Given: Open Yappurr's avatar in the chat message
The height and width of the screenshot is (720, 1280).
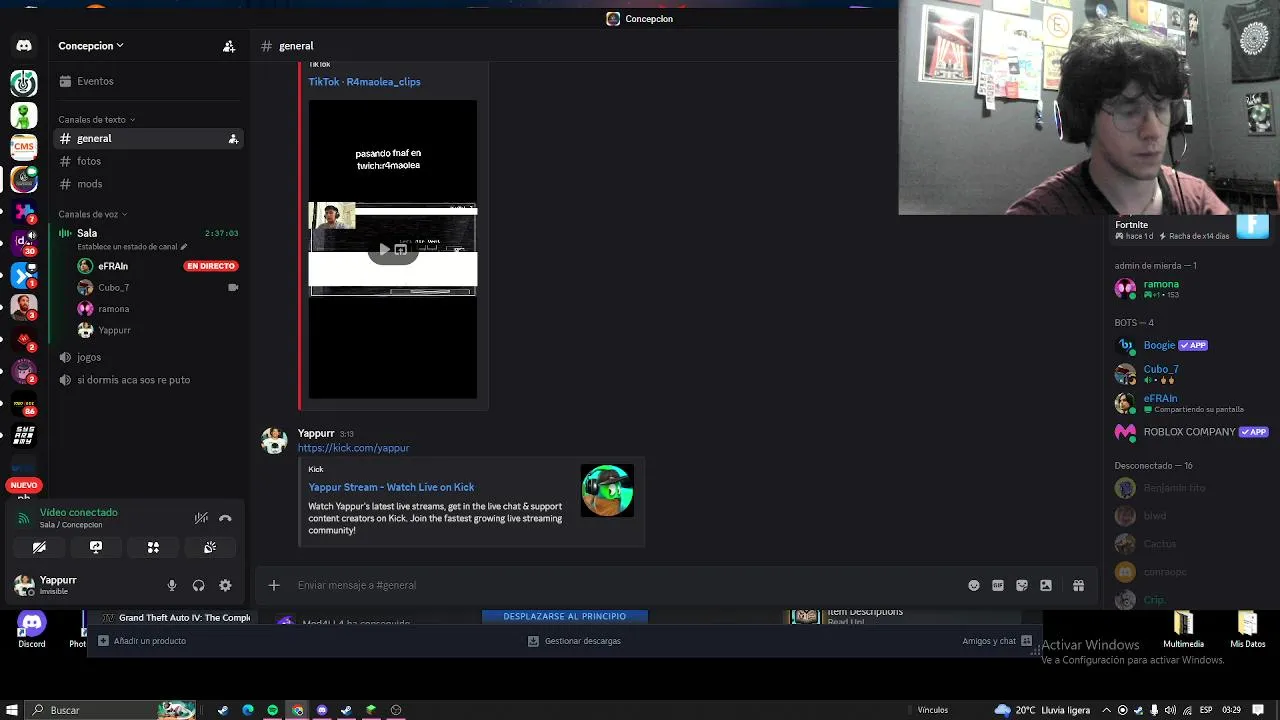Looking at the screenshot, I should coord(274,441).
